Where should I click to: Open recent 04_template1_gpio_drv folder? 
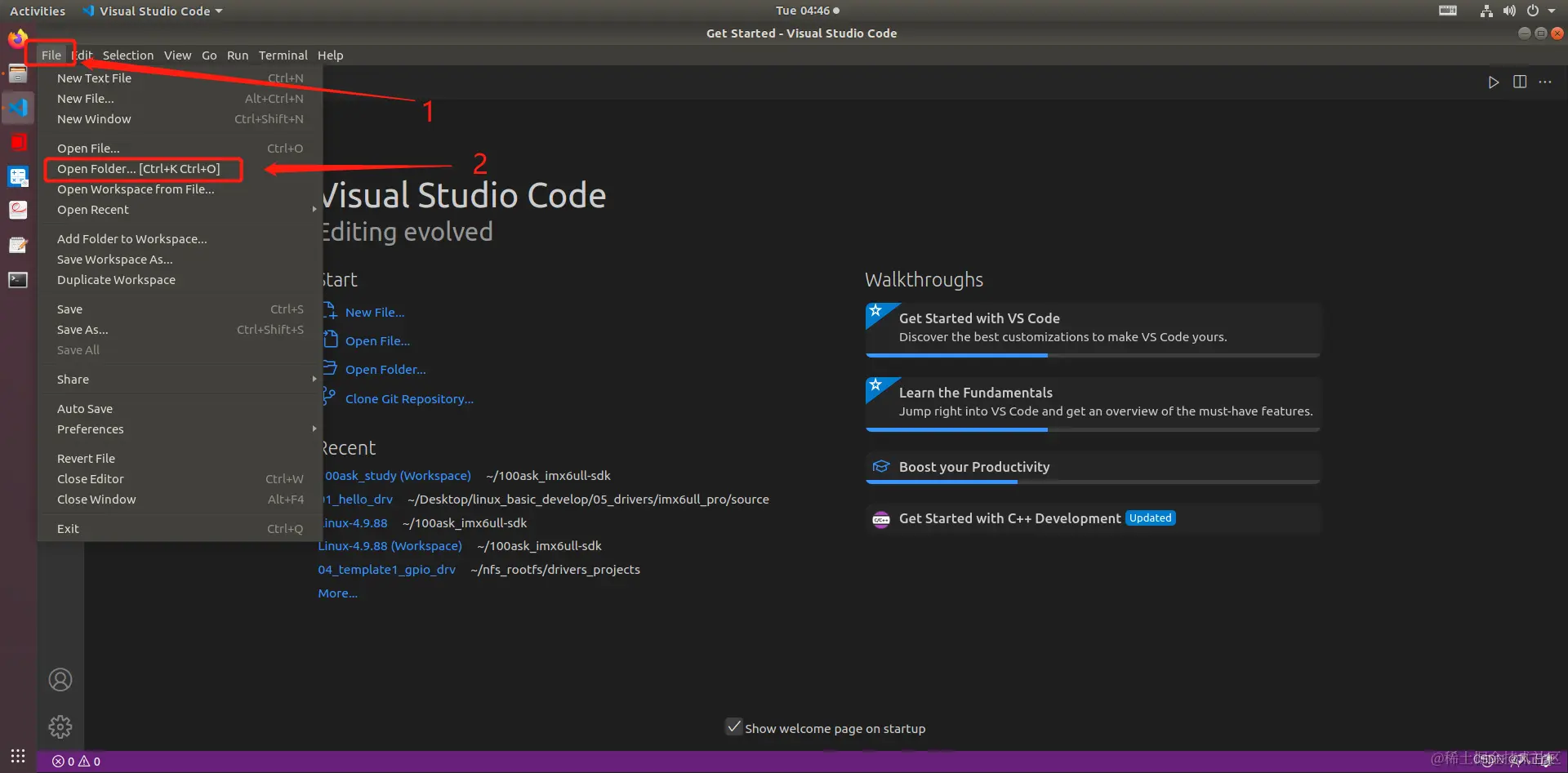pos(387,570)
